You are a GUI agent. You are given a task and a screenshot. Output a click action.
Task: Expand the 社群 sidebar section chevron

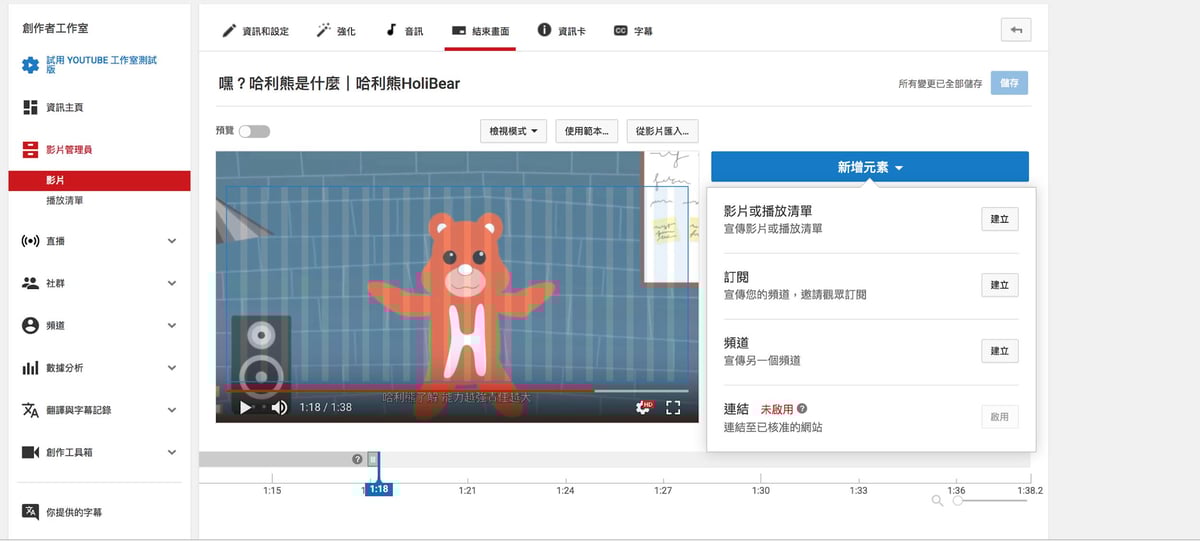tap(172, 283)
